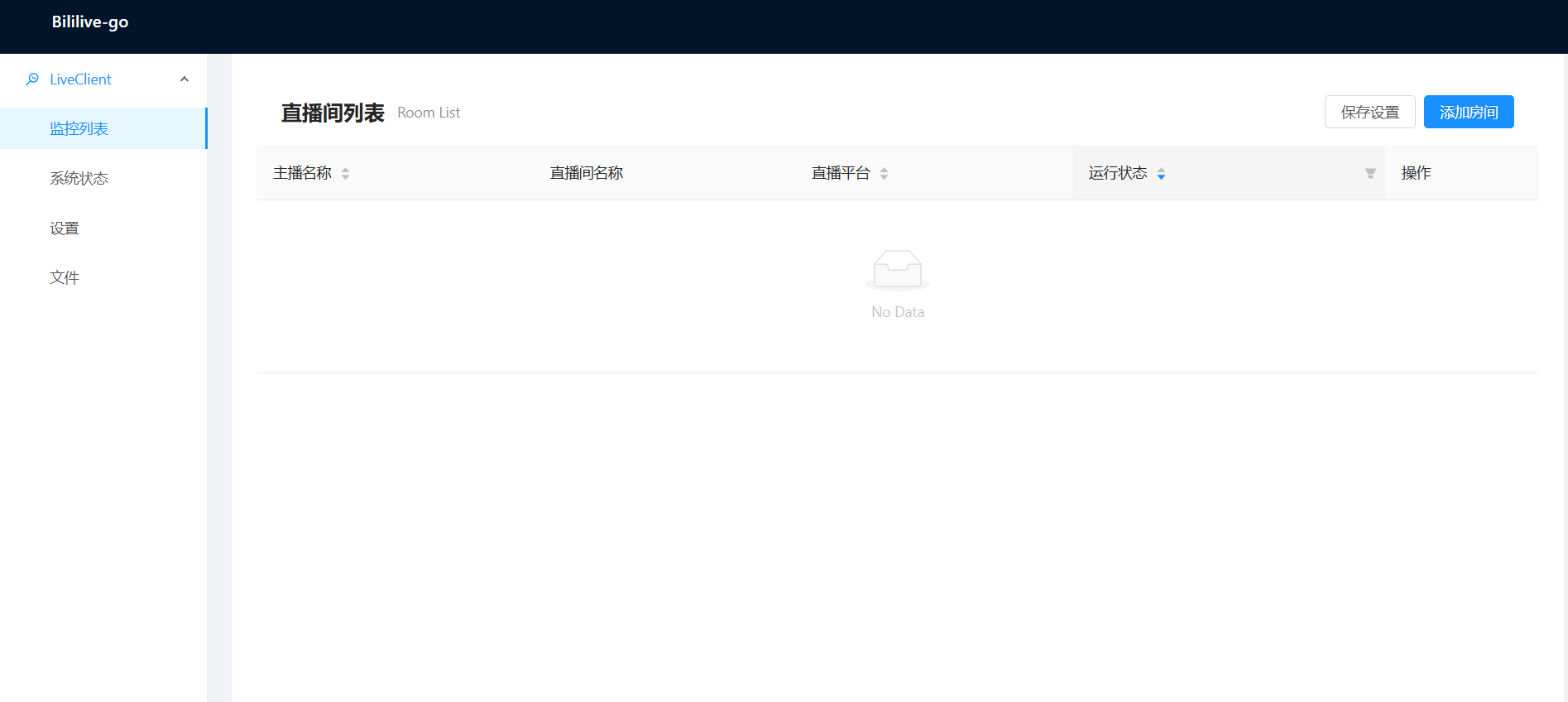This screenshot has height=702, width=1568.
Task: Click the 运行状态 column header text
Action: [x=1117, y=173]
